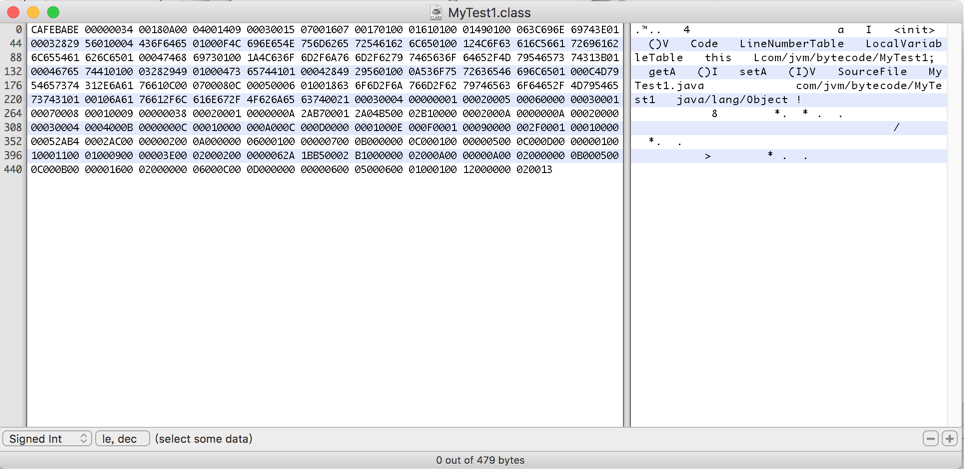This screenshot has width=964, height=469.
Task: Click line offset 176 in the gutter
Action: [14, 85]
